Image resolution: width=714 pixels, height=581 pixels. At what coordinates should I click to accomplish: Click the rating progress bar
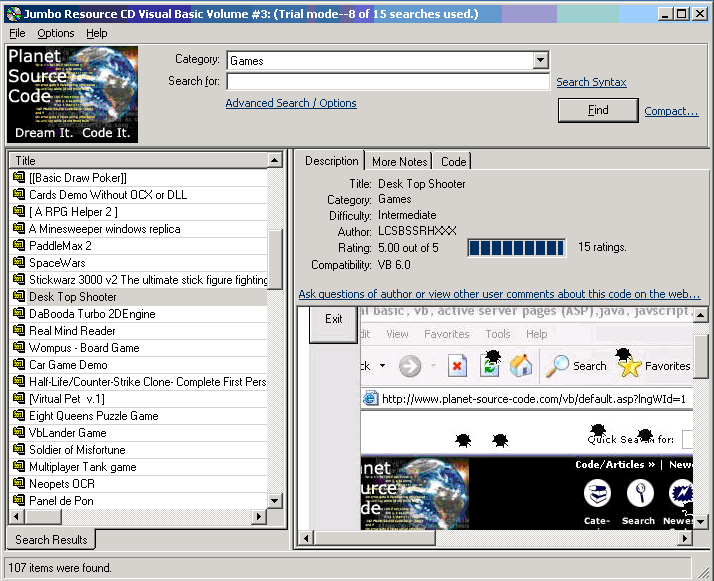pos(517,248)
